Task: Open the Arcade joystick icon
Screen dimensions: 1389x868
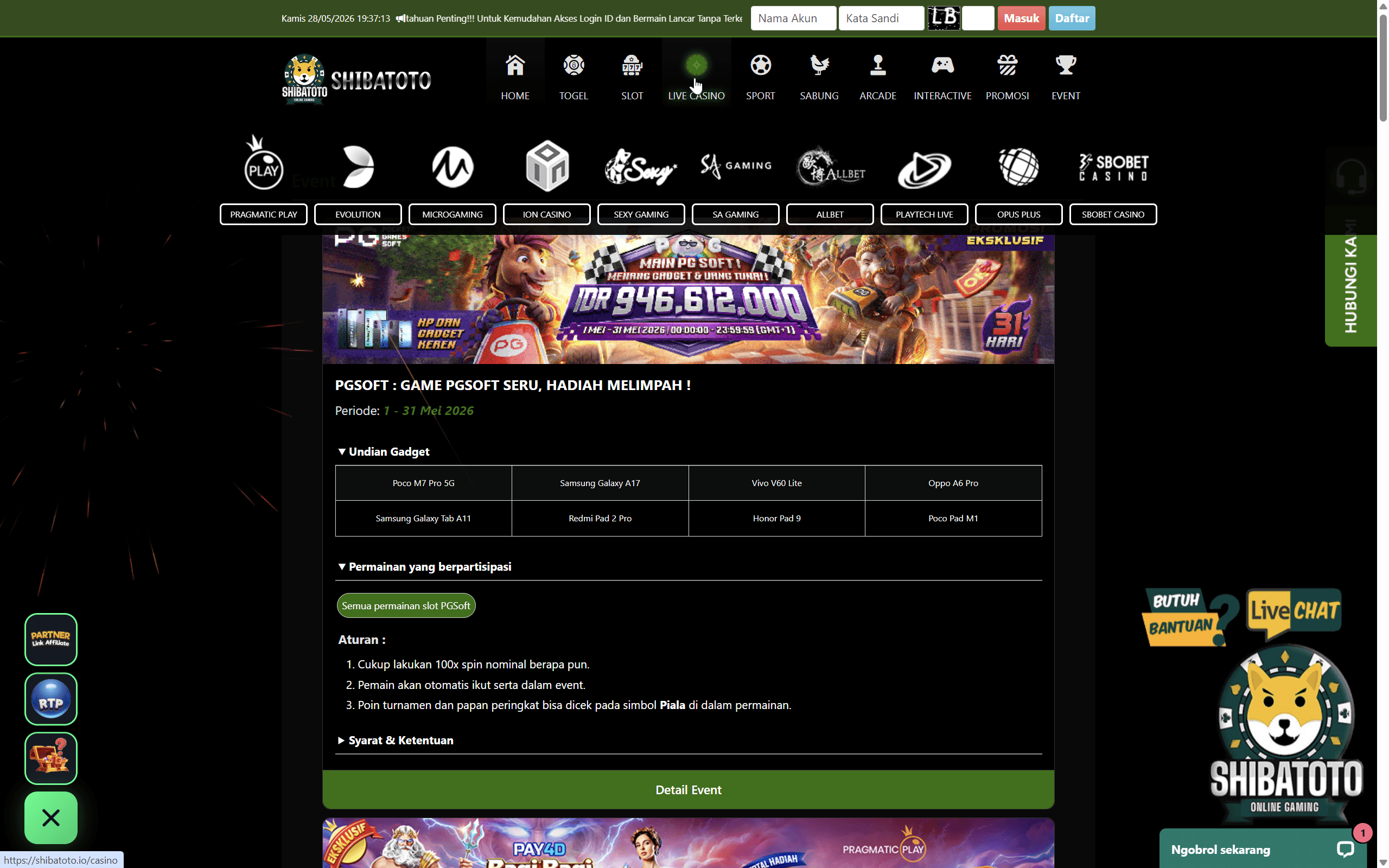Action: pyautogui.click(x=877, y=65)
